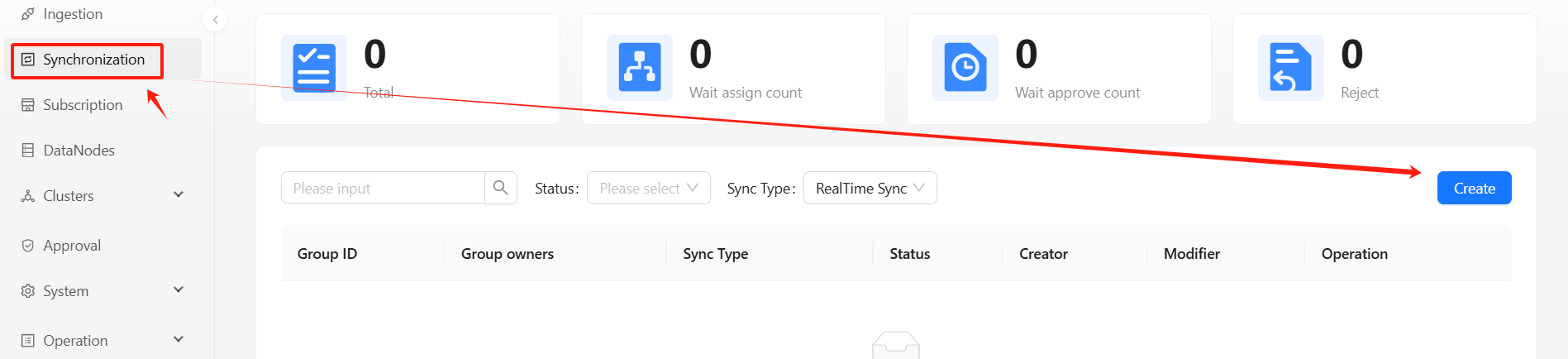Click the search magnifier icon
This screenshot has width=1568, height=359.
pos(501,188)
